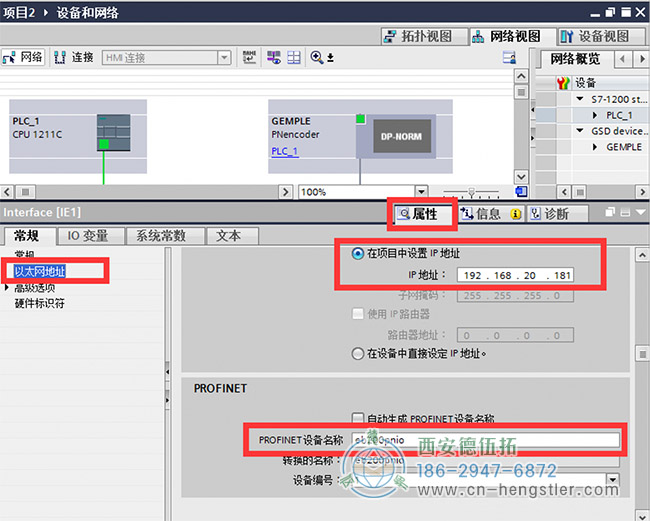Click properties pane scrollbar up arrow

[642, 255]
